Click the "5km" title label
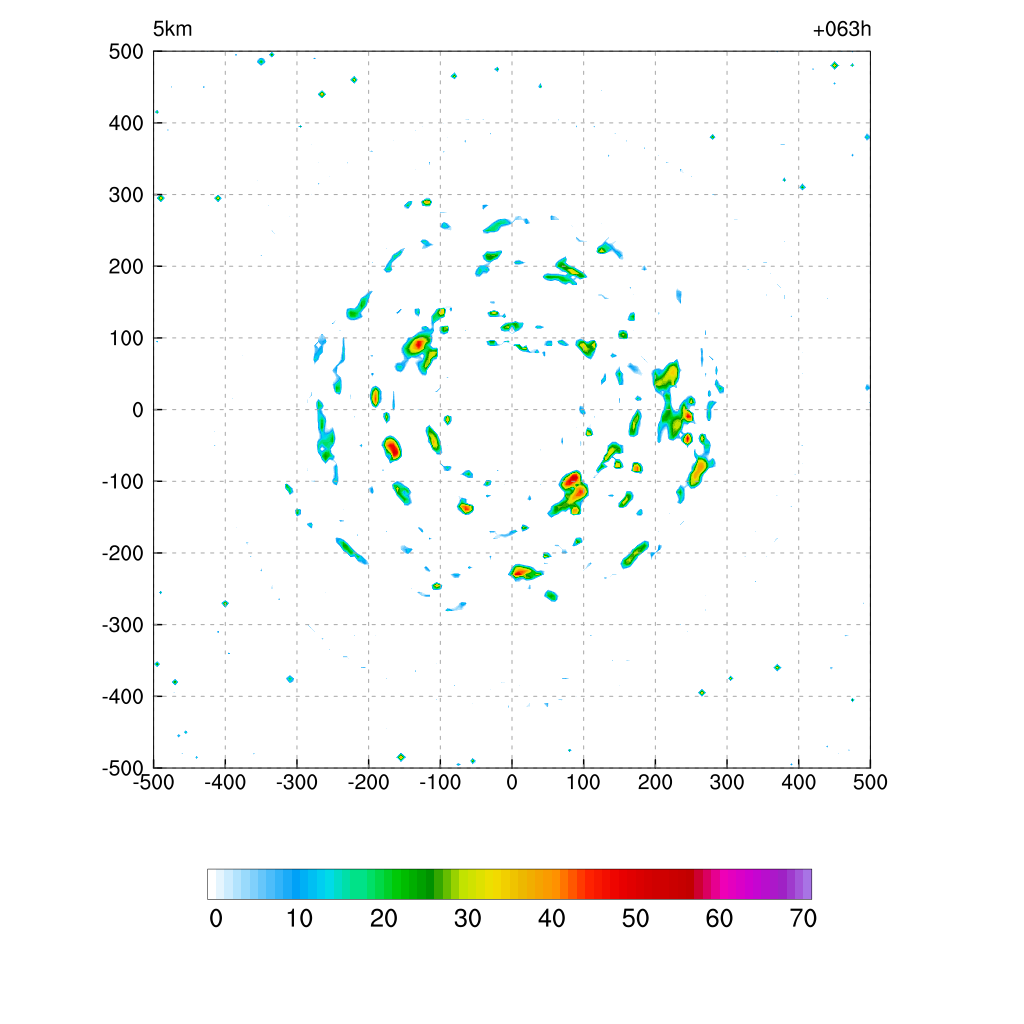 tap(172, 29)
